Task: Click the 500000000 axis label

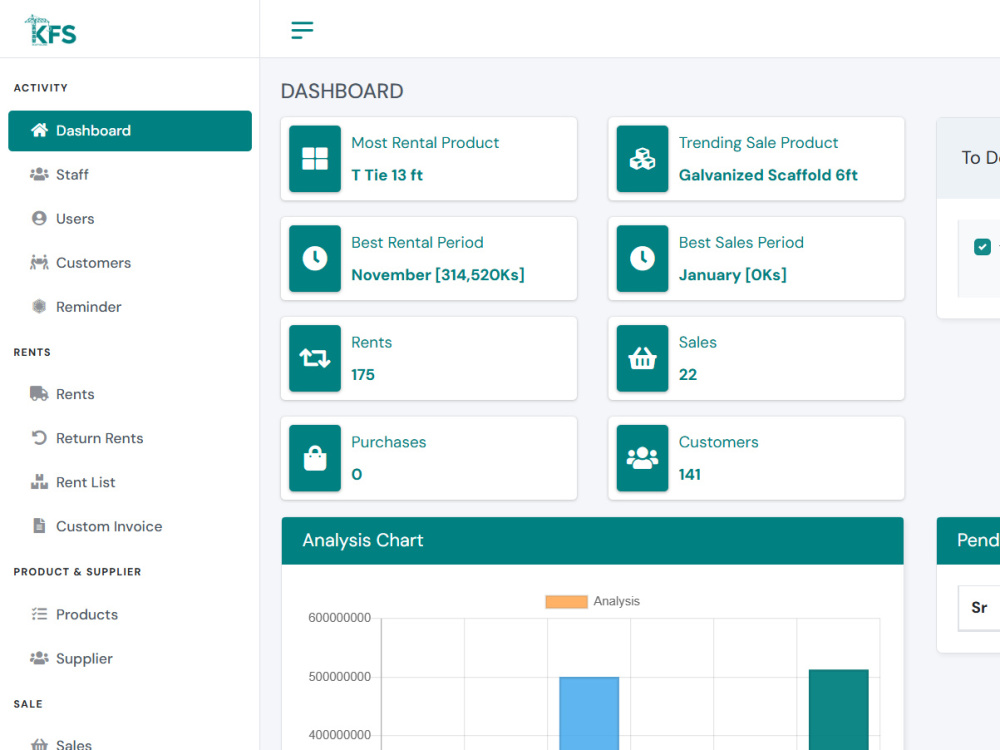Action: point(339,677)
